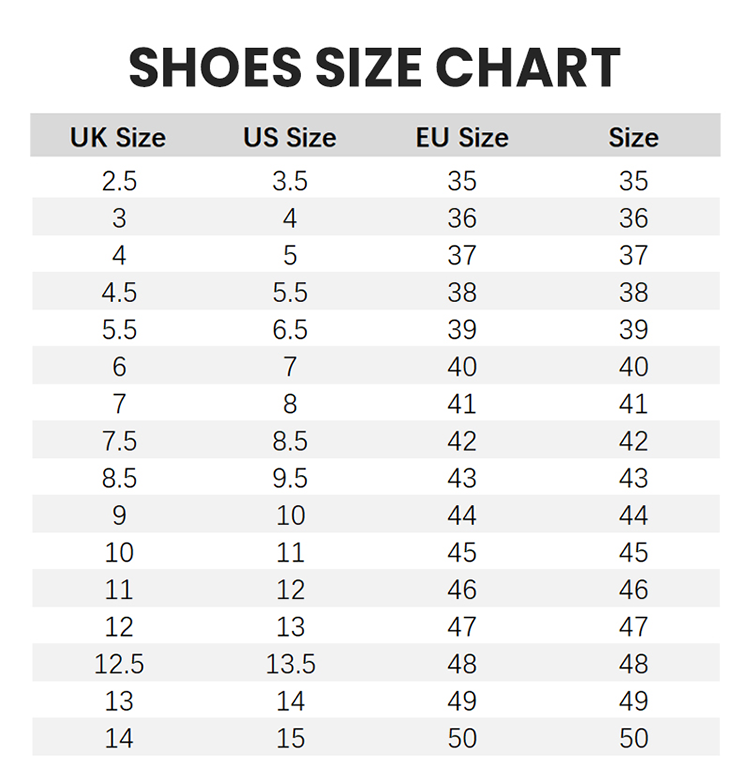Select UK size 4.5 cell
Viewport: 750px width, 778px height.
[119, 292]
